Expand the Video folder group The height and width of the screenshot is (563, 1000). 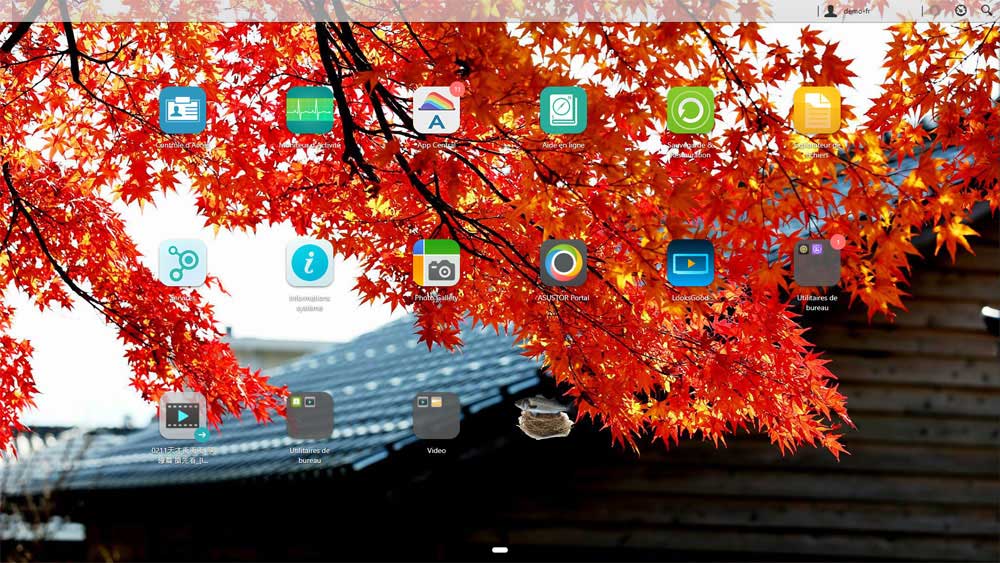point(437,416)
